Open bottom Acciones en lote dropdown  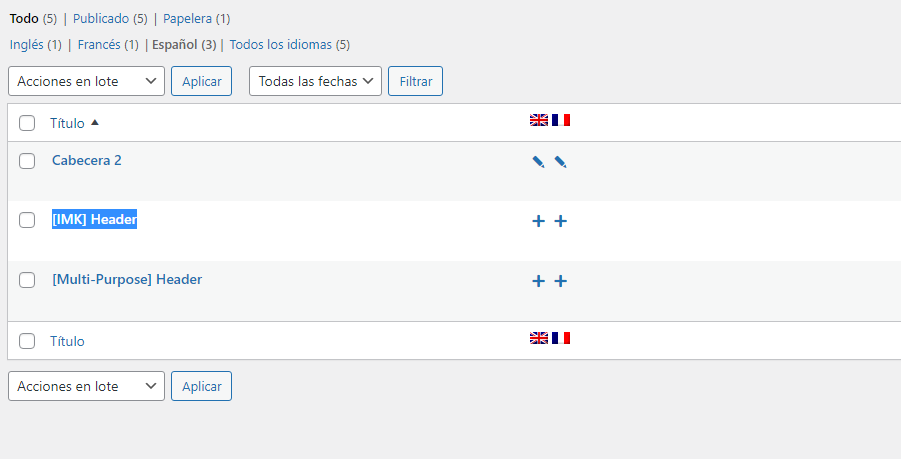tap(86, 386)
